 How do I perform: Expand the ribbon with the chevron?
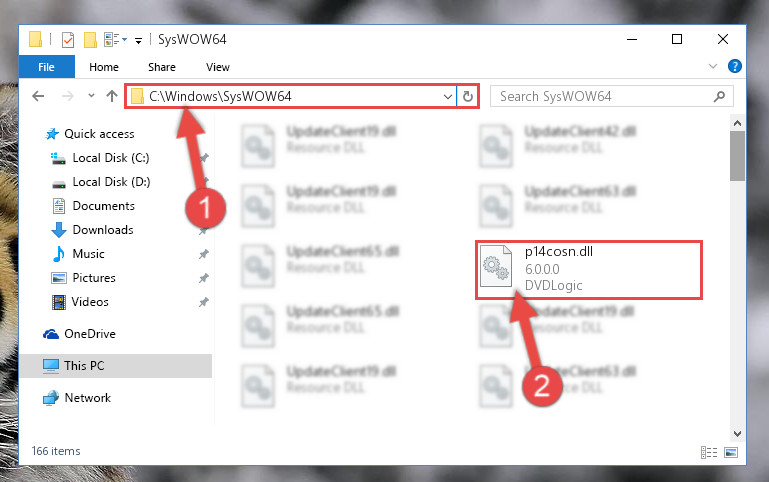point(713,66)
